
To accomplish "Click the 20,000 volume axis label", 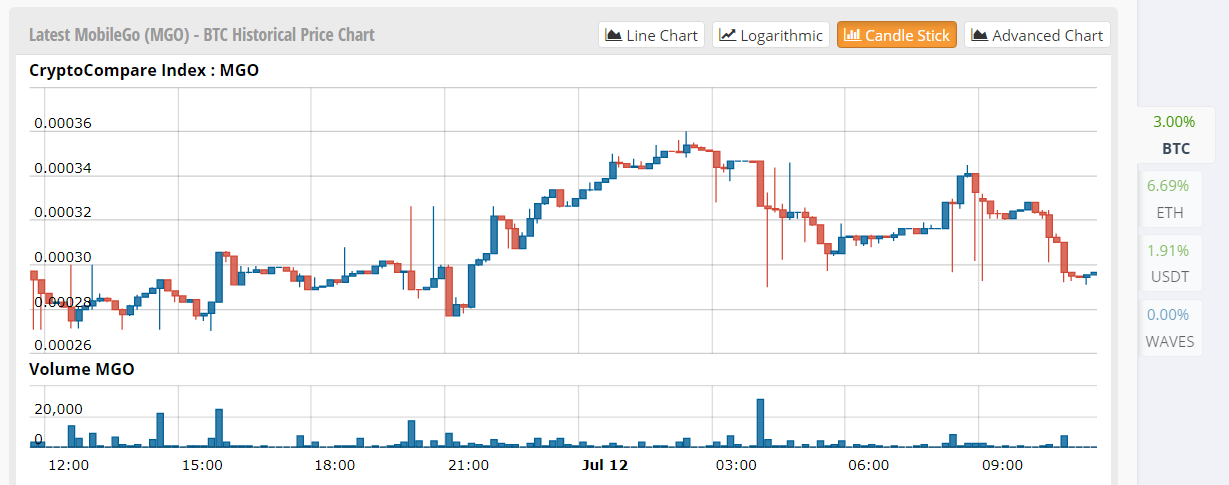I will coord(59,409).
